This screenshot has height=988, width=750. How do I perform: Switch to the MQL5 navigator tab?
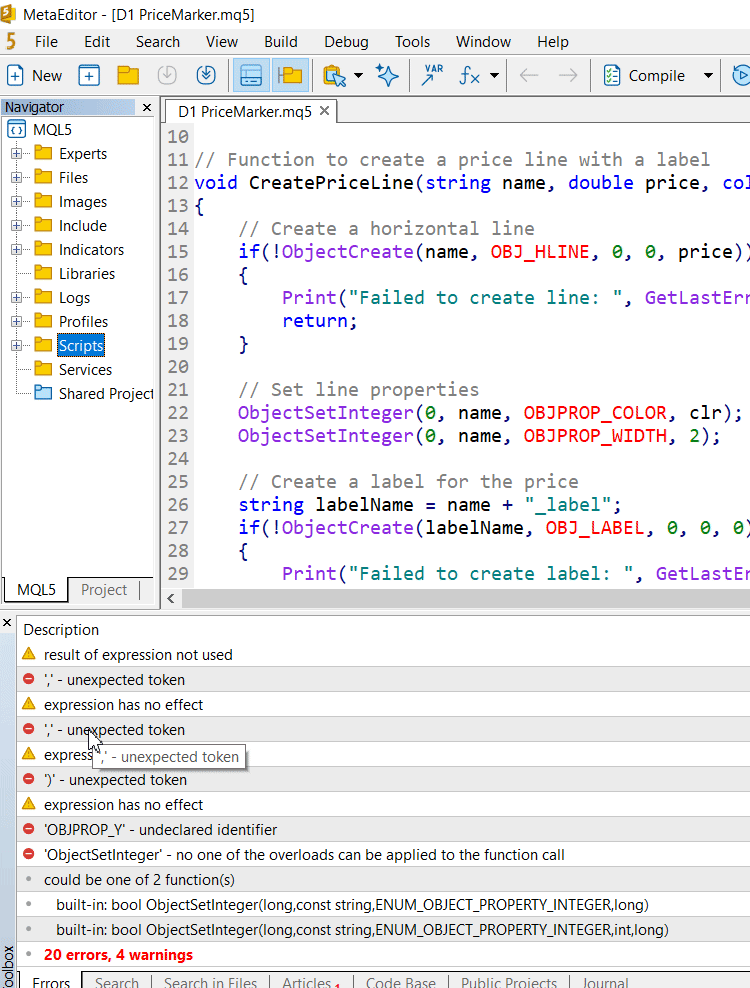point(36,590)
